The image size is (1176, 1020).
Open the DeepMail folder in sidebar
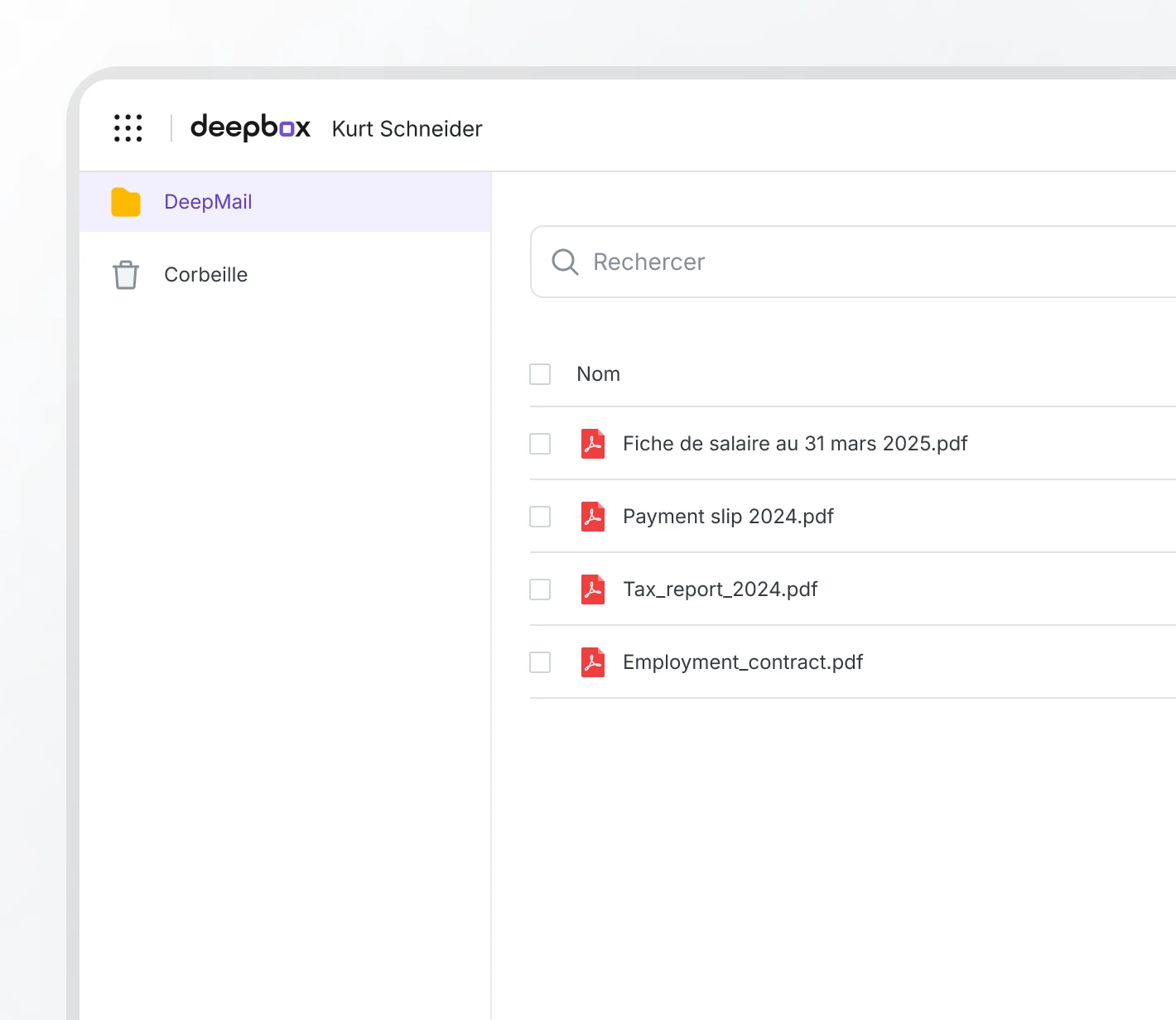coord(208,202)
